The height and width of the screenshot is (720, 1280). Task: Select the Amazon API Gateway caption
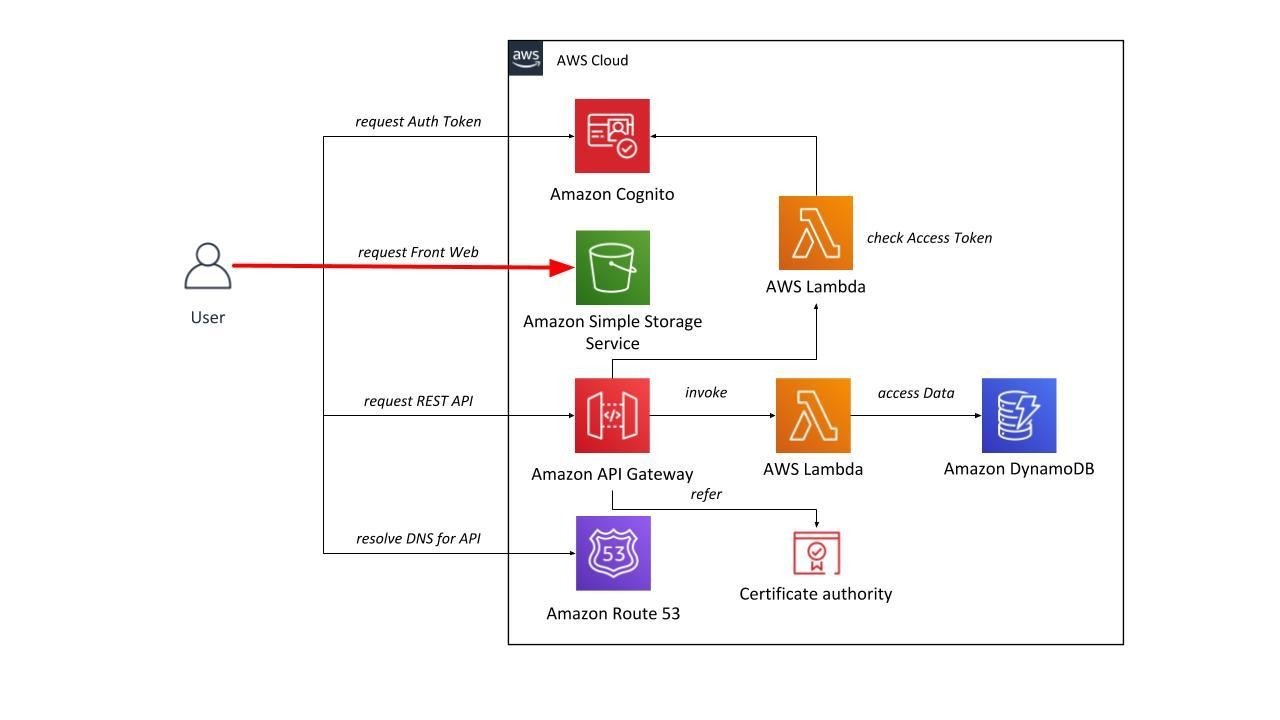point(612,474)
